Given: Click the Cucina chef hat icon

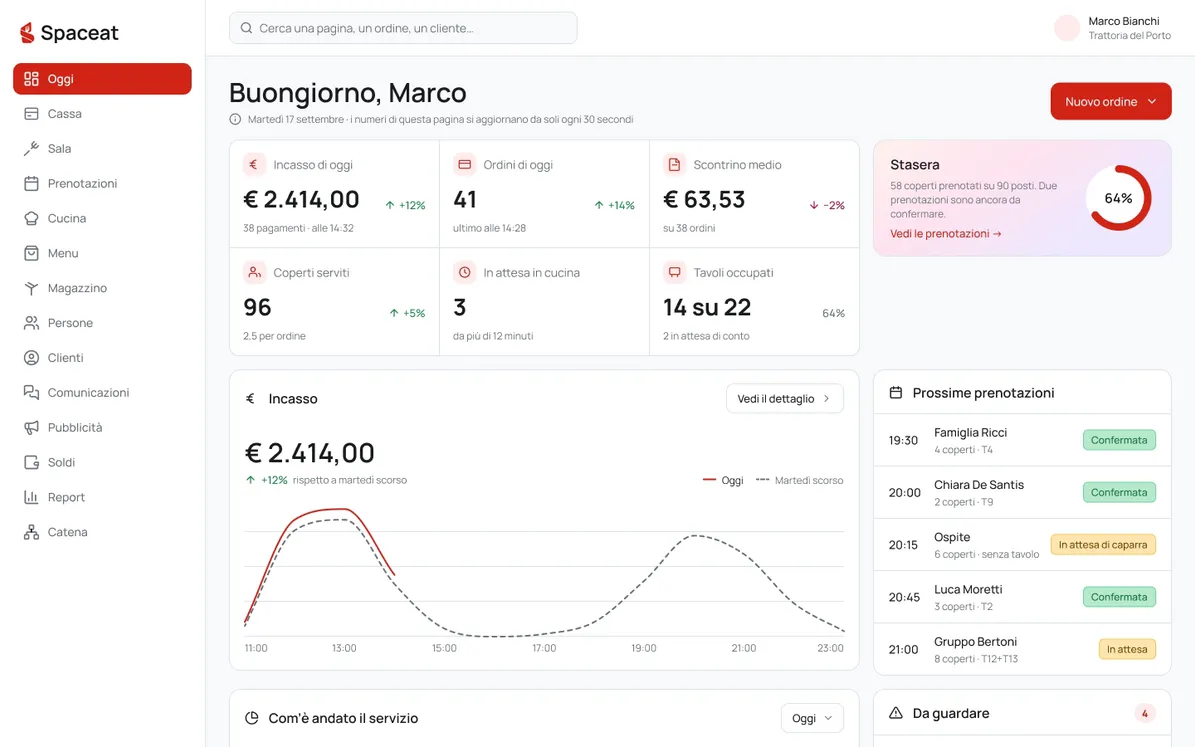Looking at the screenshot, I should click(x=31, y=219).
